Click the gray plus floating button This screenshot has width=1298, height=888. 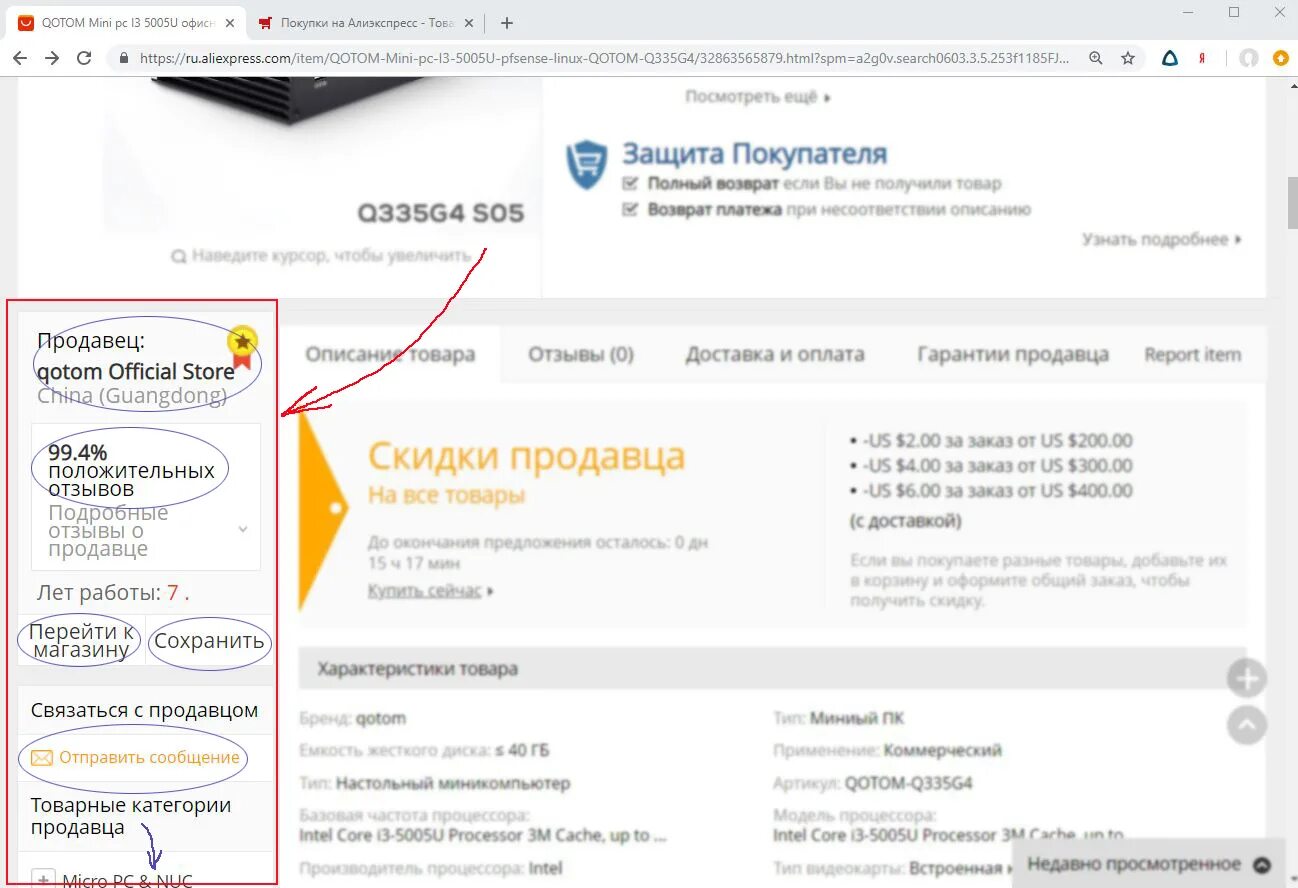pyautogui.click(x=1247, y=680)
